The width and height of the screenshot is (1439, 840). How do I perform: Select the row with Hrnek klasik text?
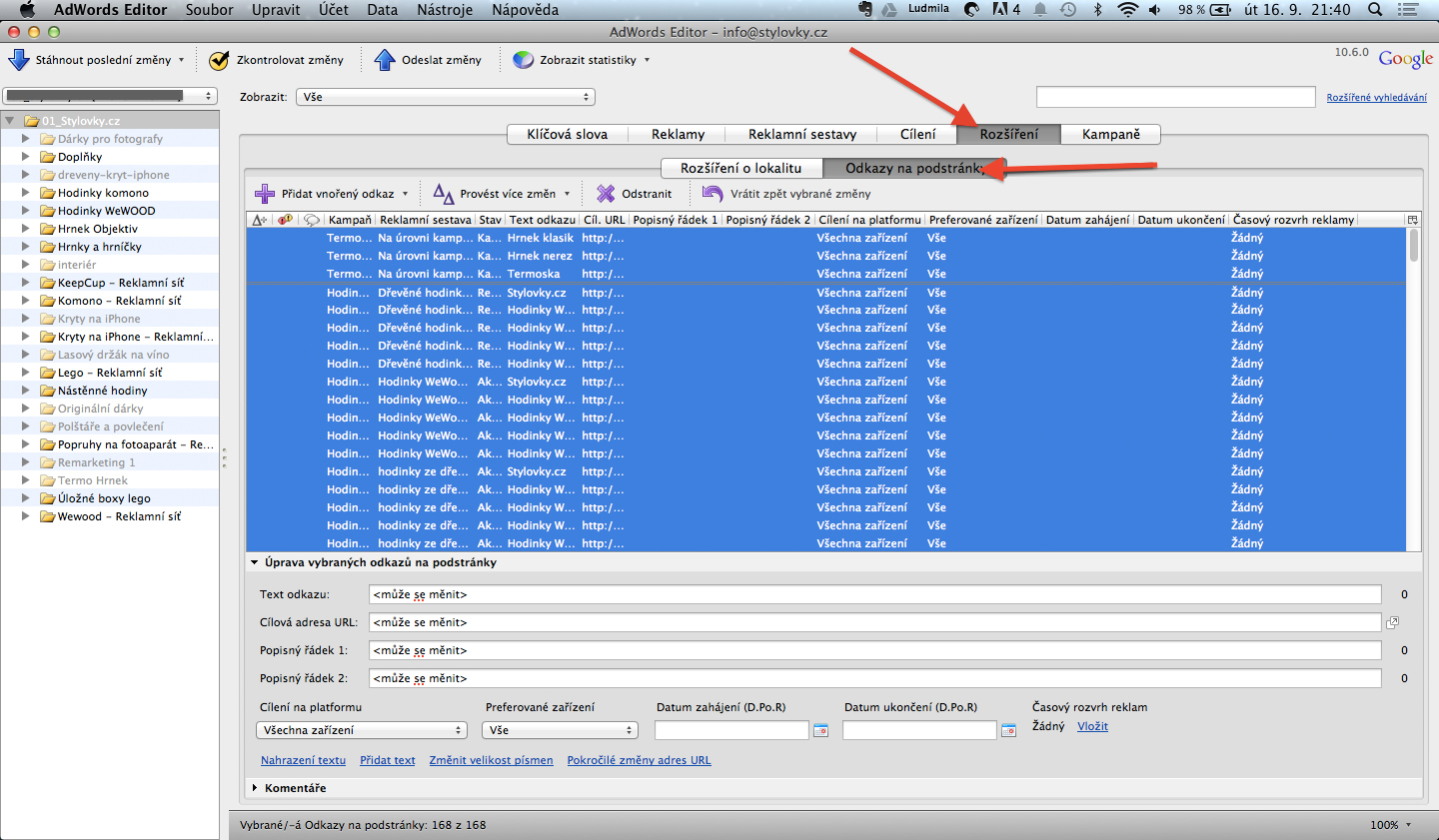pos(826,238)
